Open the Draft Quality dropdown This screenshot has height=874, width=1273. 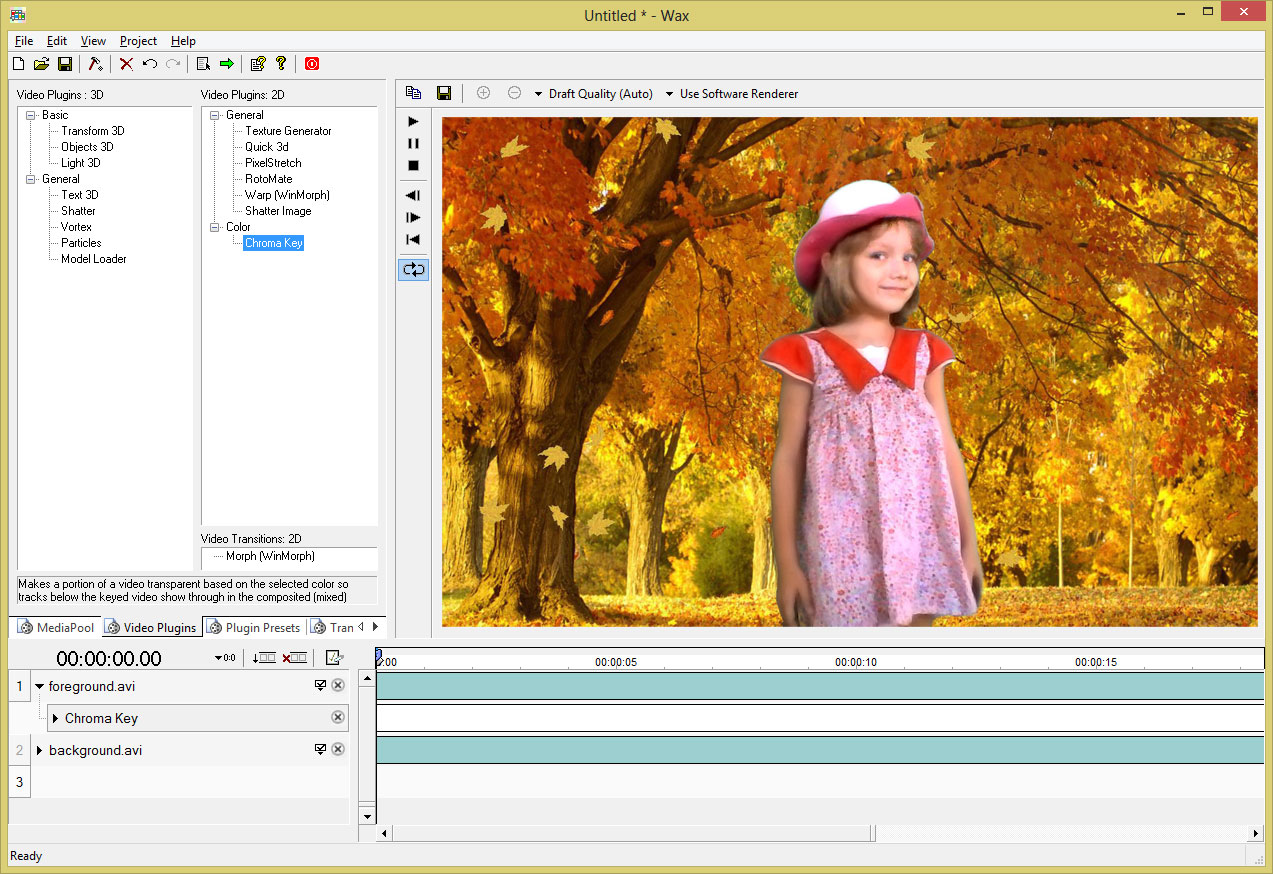point(600,93)
